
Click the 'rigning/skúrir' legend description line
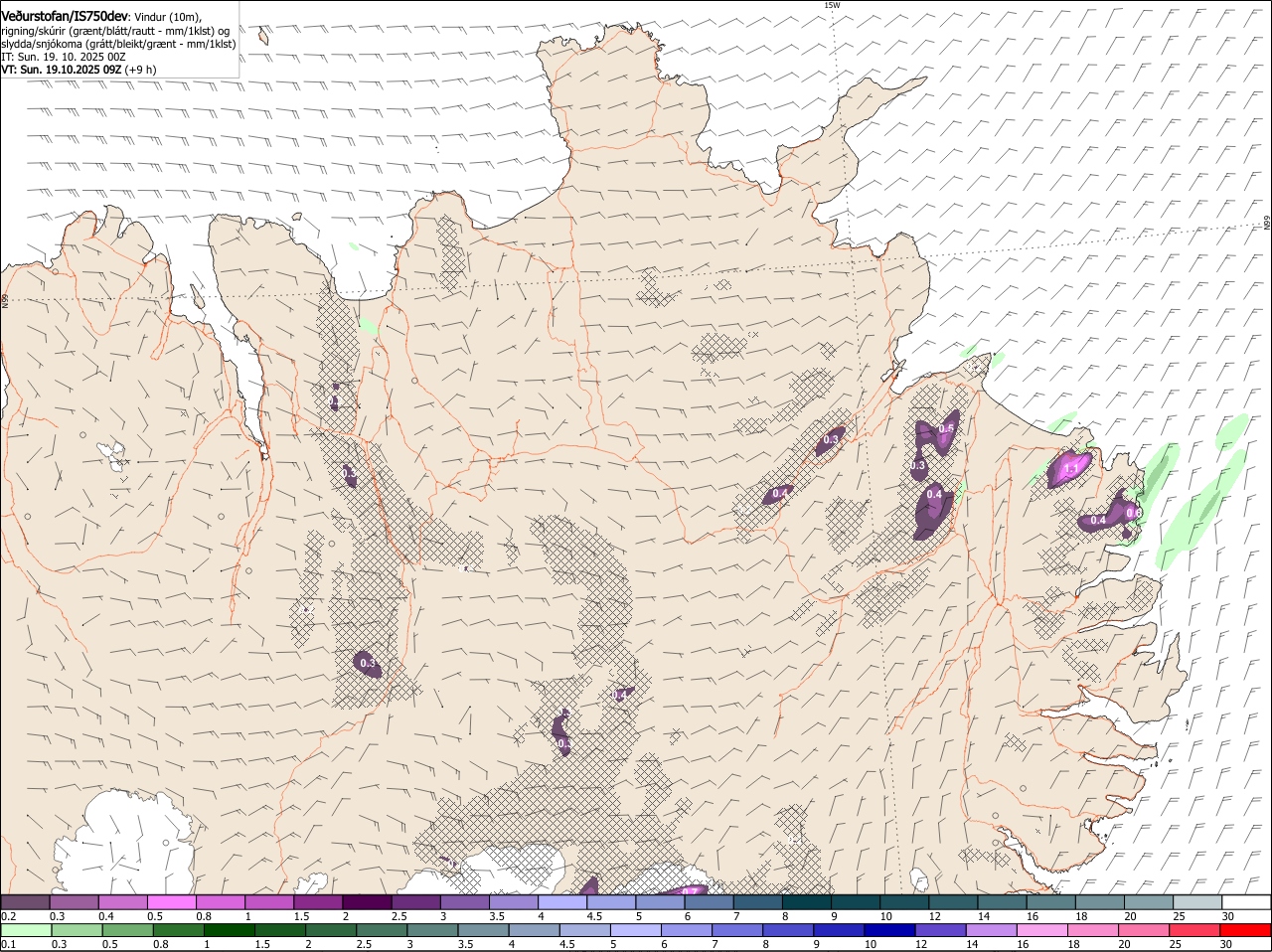[x=115, y=31]
